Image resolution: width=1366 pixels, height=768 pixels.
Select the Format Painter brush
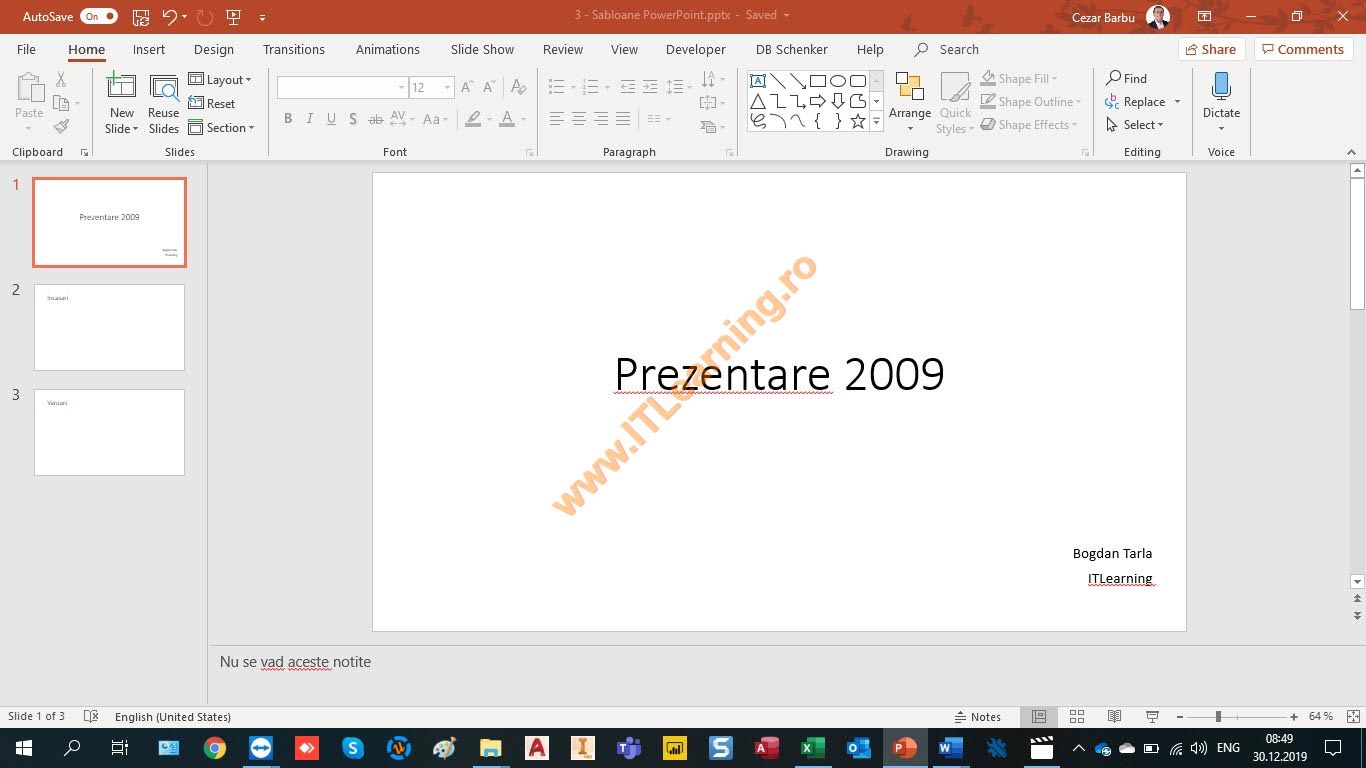pyautogui.click(x=61, y=126)
